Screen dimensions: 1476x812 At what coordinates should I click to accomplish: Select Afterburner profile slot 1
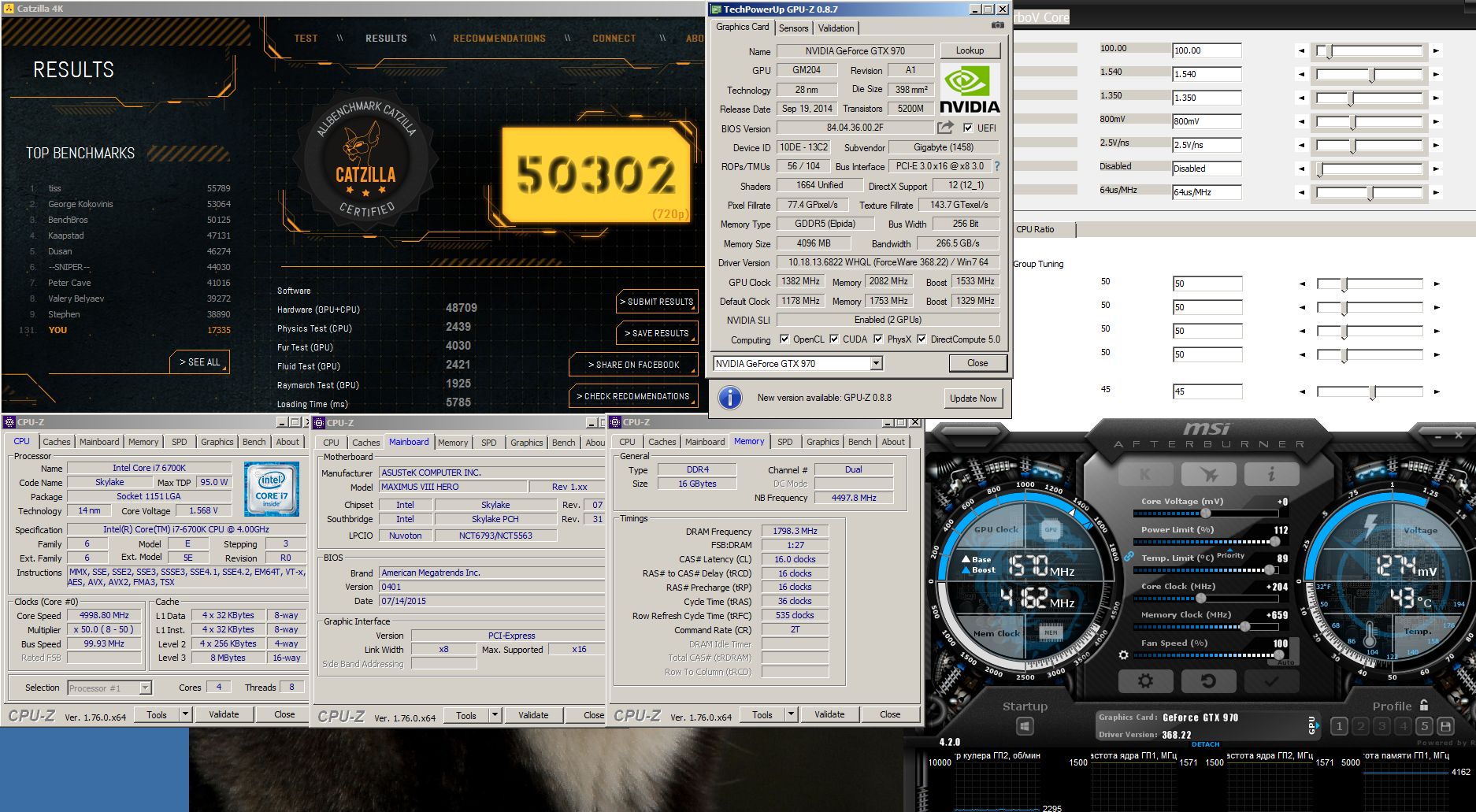point(1339,726)
